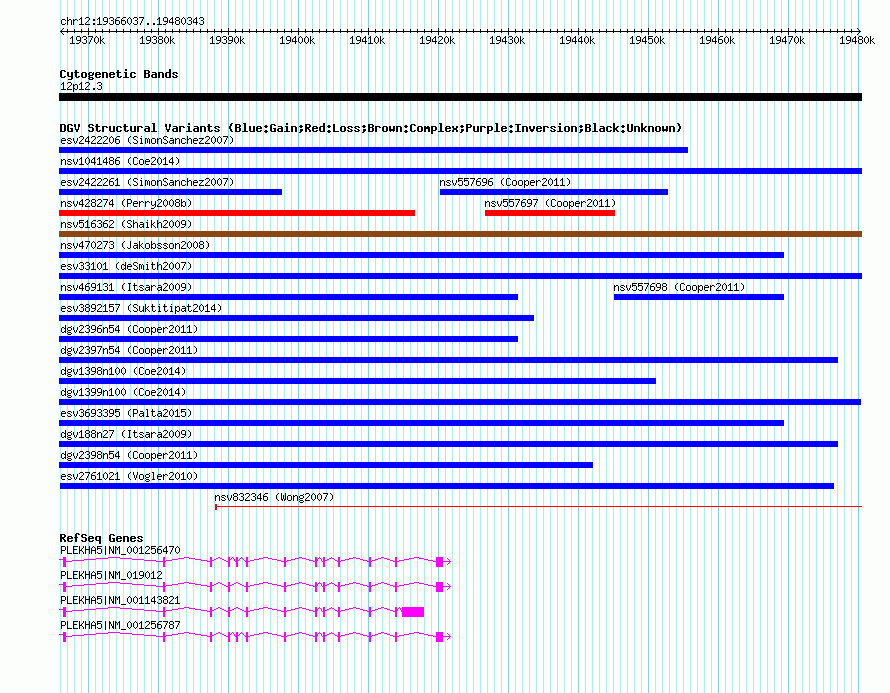This screenshot has width=890, height=693.
Task: Click the 19370k ruler tick label
Action: pyautogui.click(x=87, y=41)
